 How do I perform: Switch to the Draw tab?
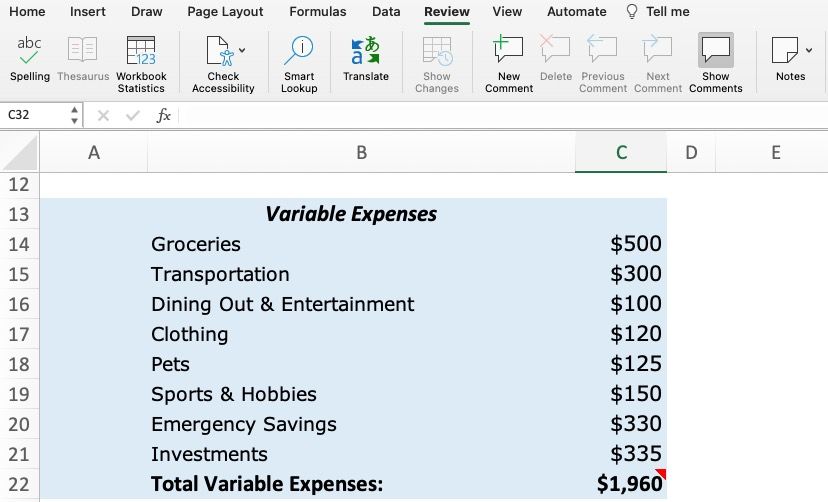pos(146,12)
